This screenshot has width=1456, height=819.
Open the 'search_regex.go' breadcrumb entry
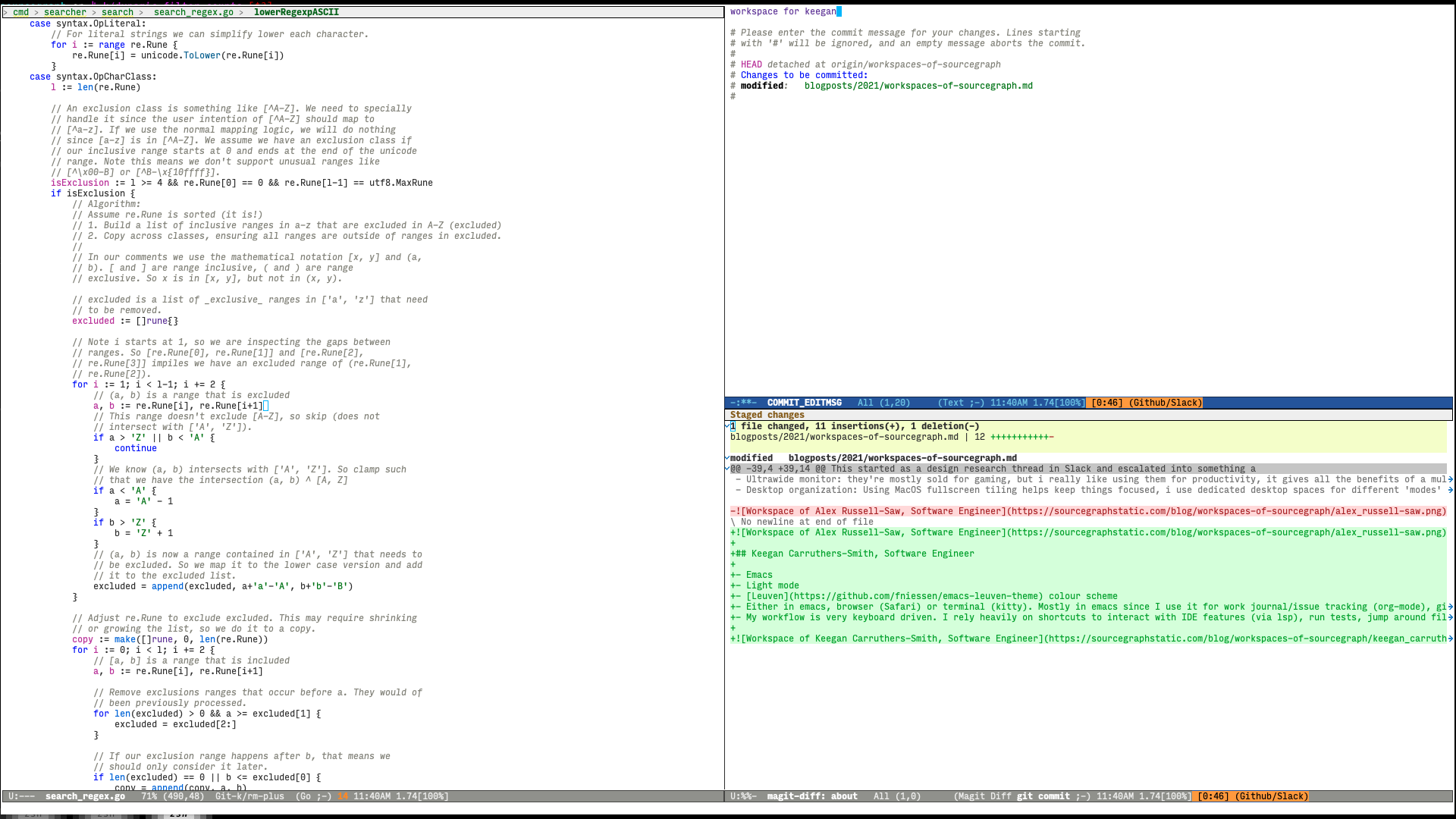coord(193,12)
